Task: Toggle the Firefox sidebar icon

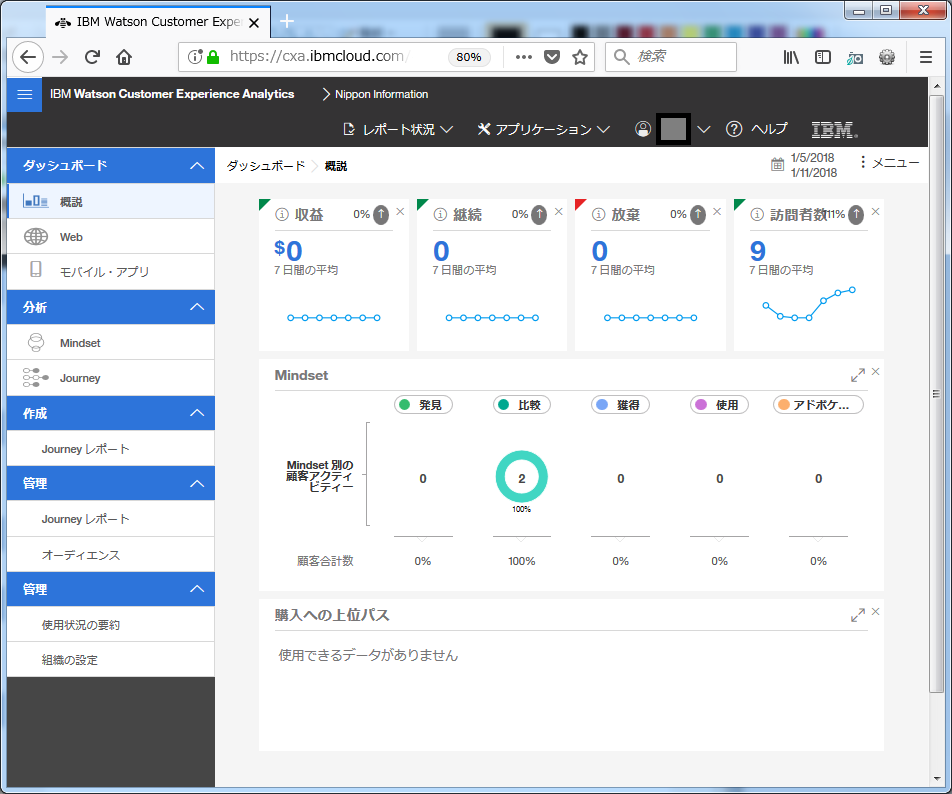Action: [823, 57]
